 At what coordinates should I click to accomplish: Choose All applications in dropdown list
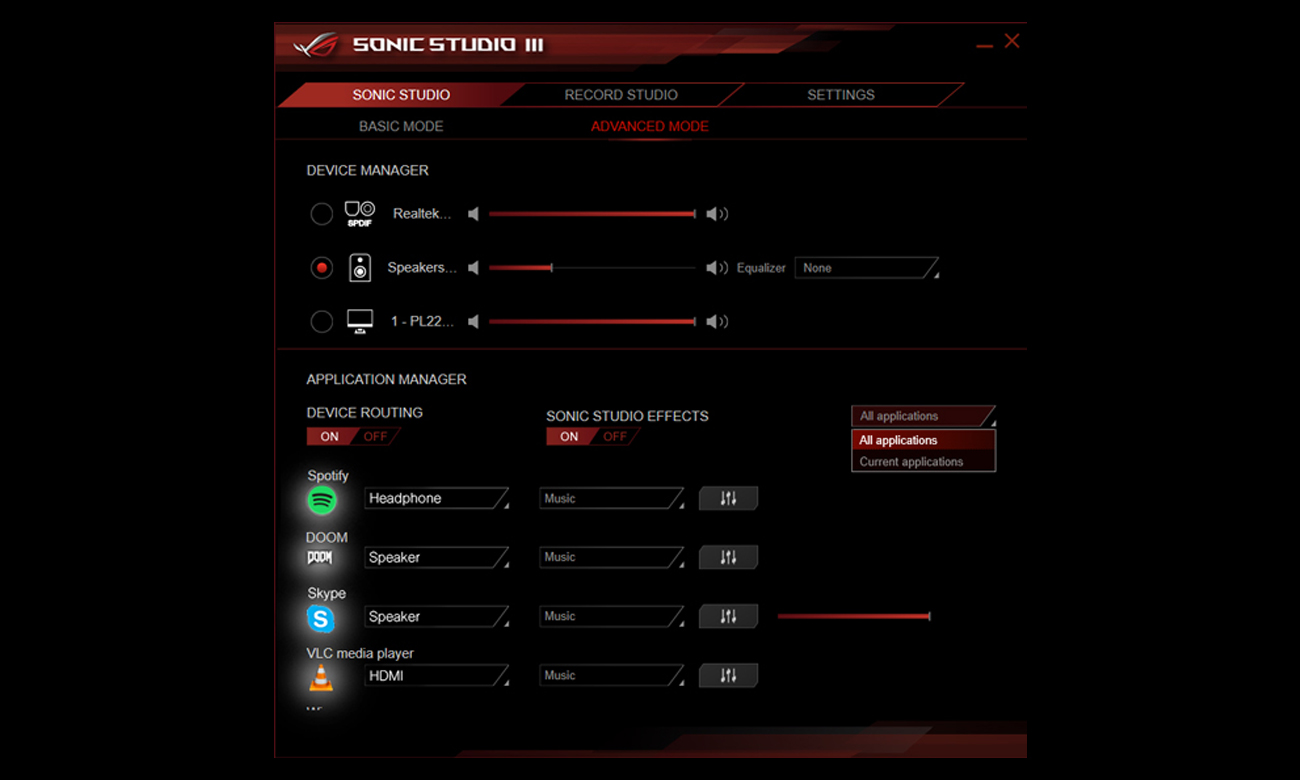pos(923,440)
